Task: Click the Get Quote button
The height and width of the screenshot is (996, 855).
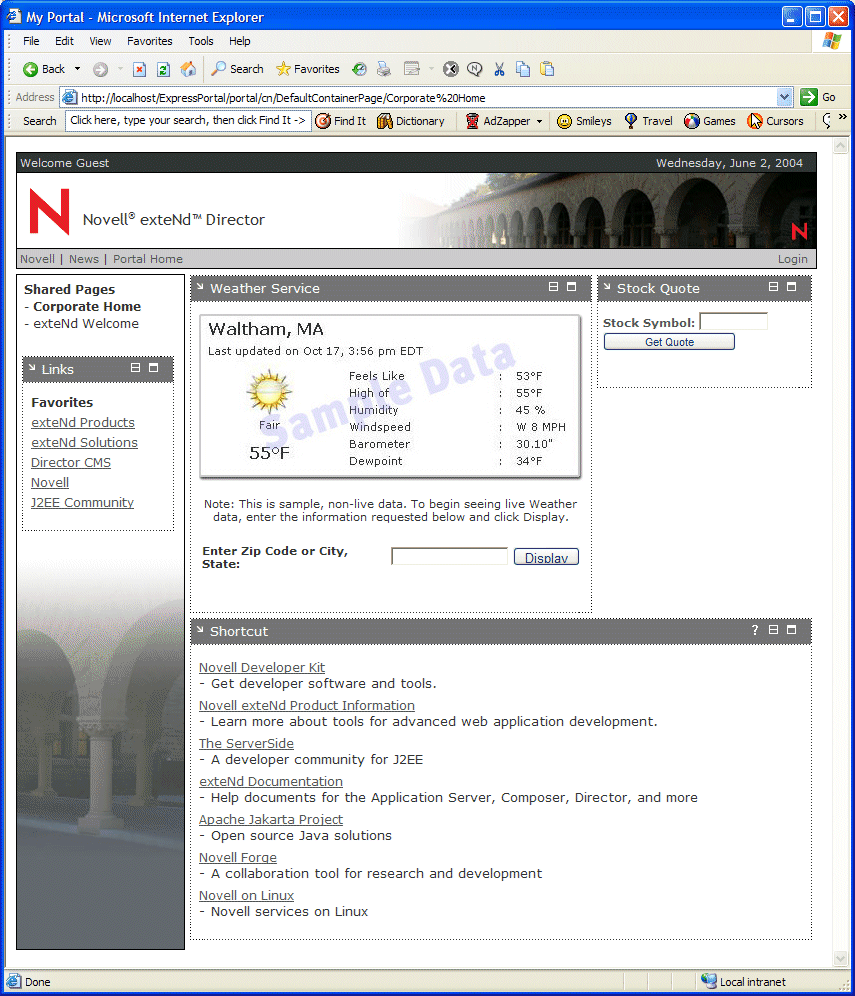Action: coord(670,342)
